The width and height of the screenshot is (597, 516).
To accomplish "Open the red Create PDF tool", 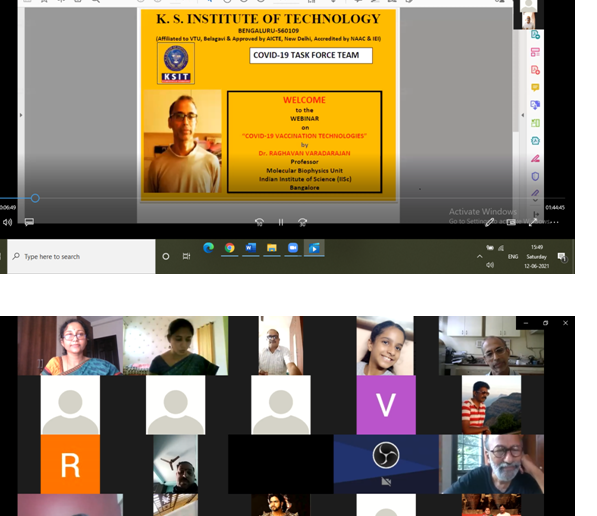I will click(535, 70).
